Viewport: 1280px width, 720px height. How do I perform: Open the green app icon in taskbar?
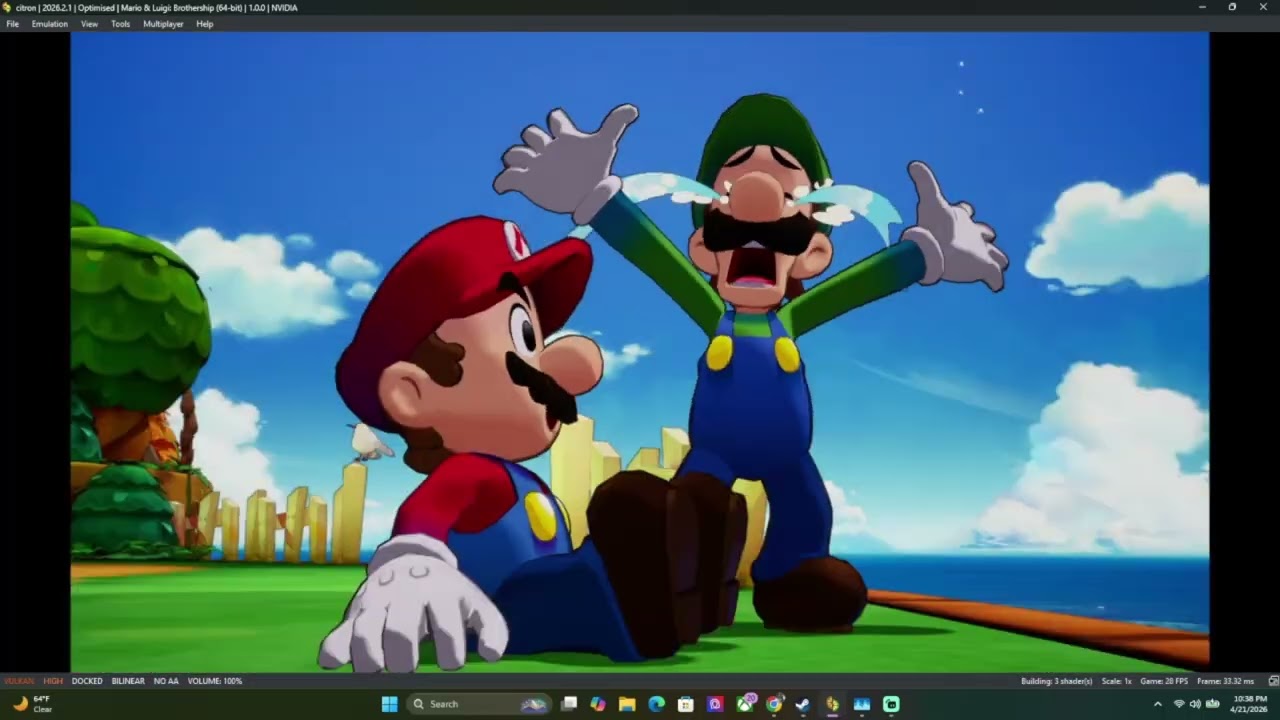[x=891, y=704]
